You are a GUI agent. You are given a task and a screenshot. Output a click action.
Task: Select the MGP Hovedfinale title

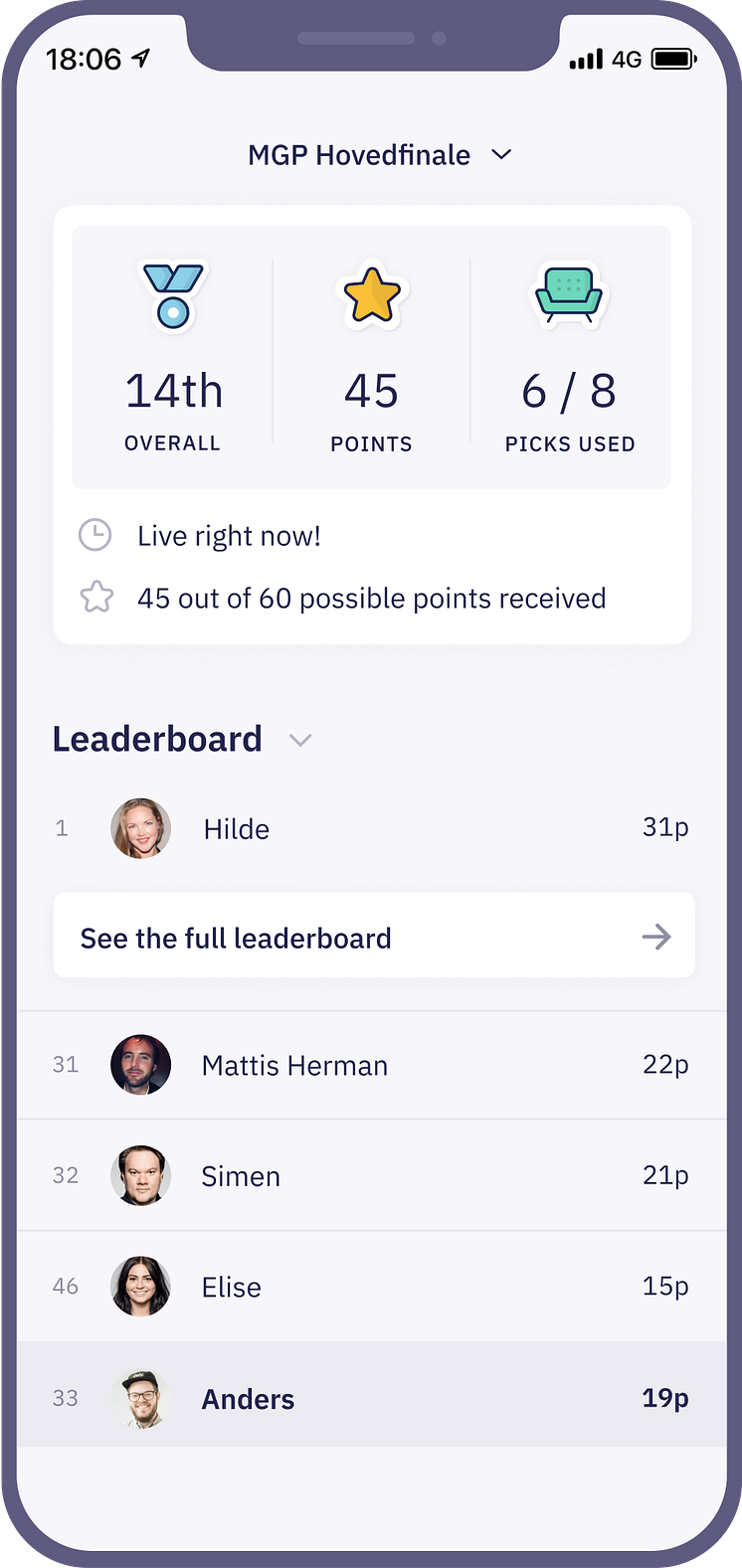click(359, 155)
